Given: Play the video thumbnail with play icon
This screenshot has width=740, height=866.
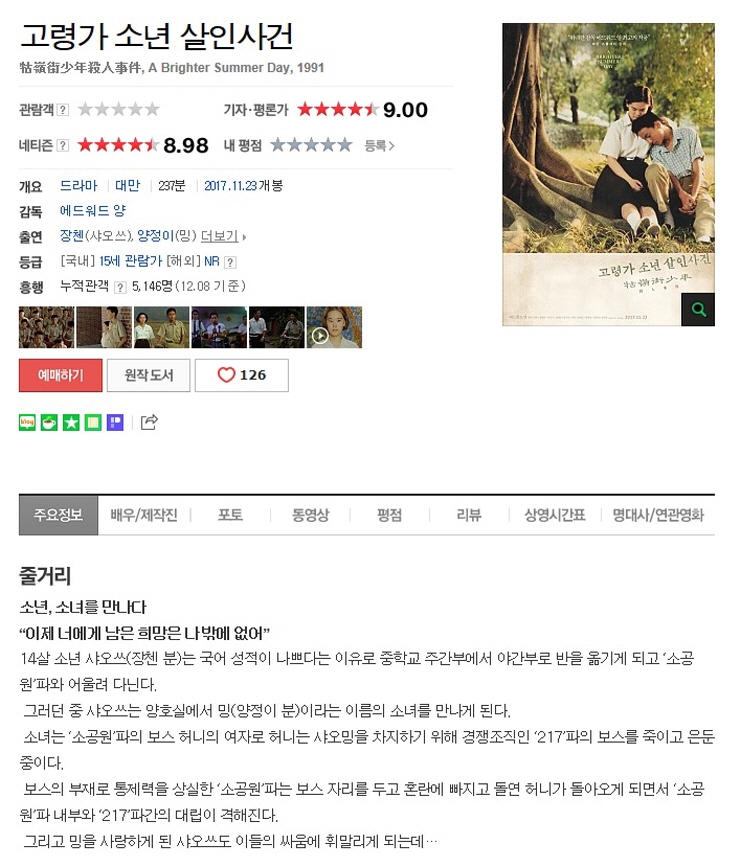Looking at the screenshot, I should [334, 328].
